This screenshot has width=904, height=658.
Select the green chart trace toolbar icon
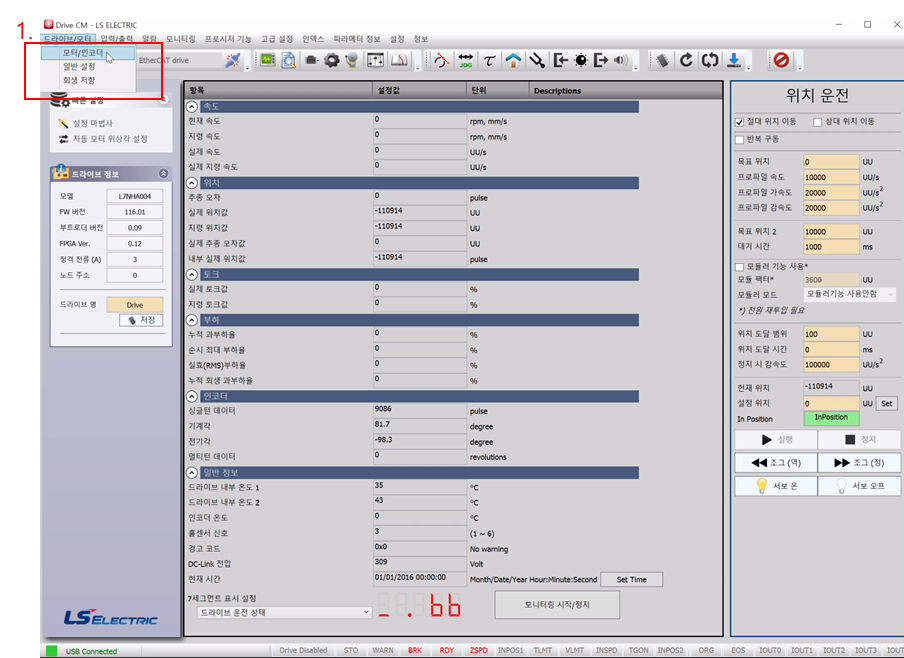coord(266,60)
